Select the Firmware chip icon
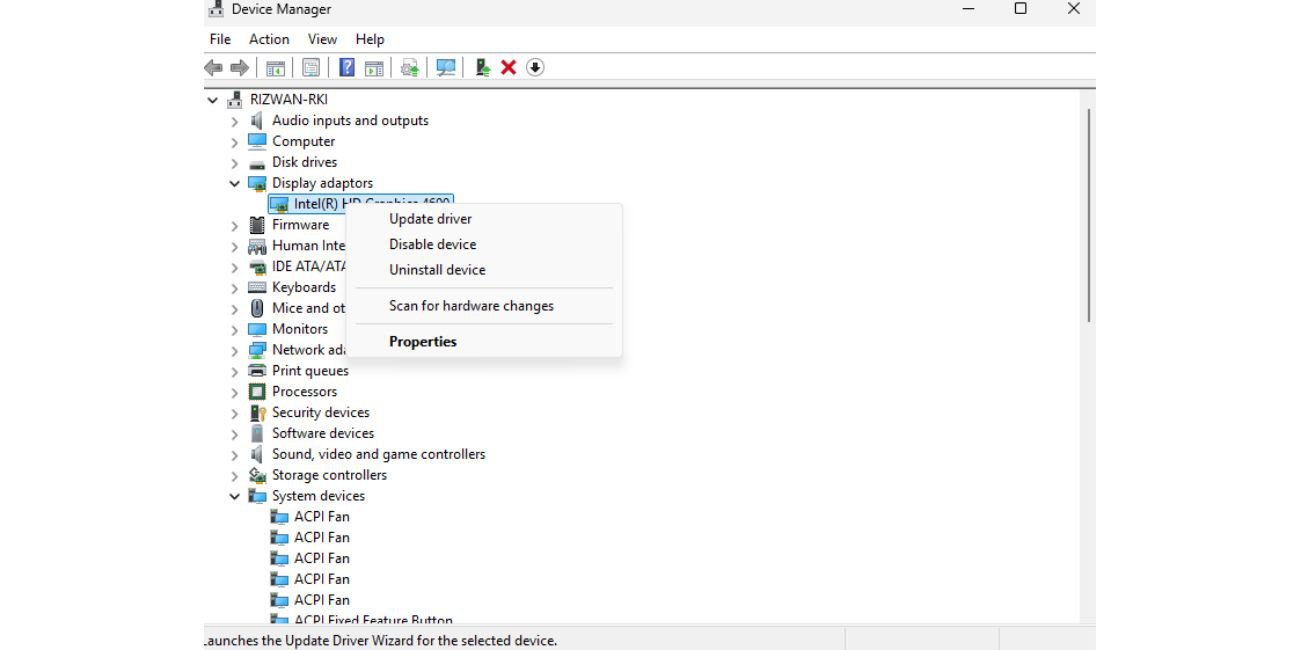Viewport: 1300px width, 650px height. tap(257, 225)
